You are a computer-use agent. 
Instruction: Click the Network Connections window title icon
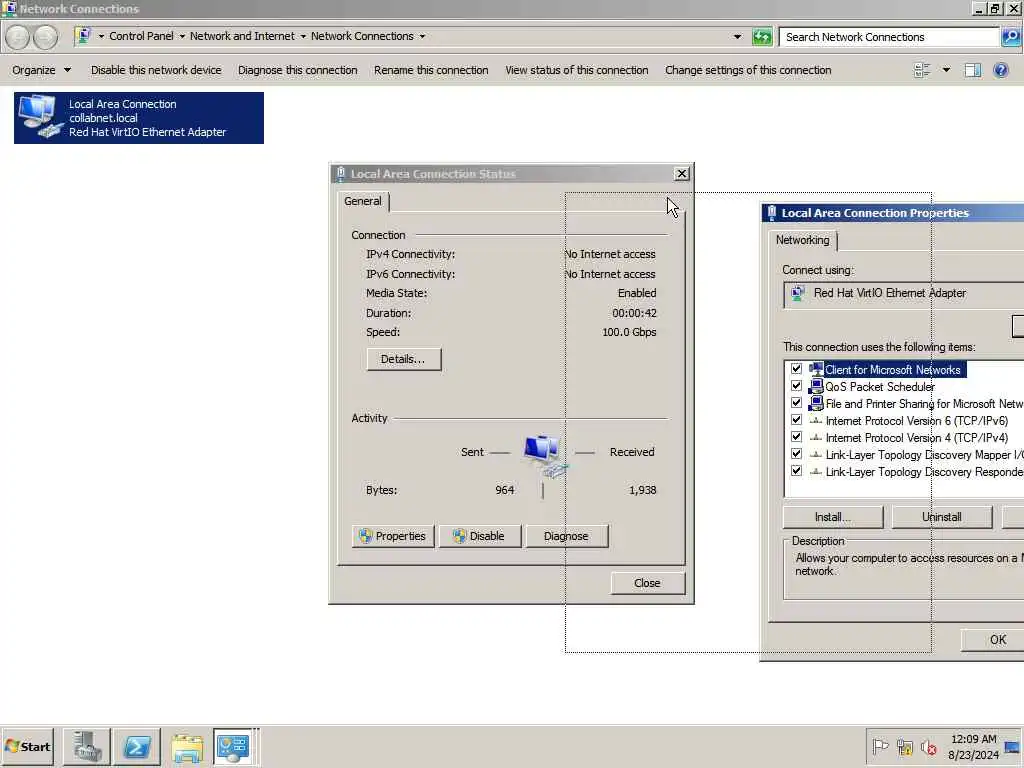click(9, 8)
